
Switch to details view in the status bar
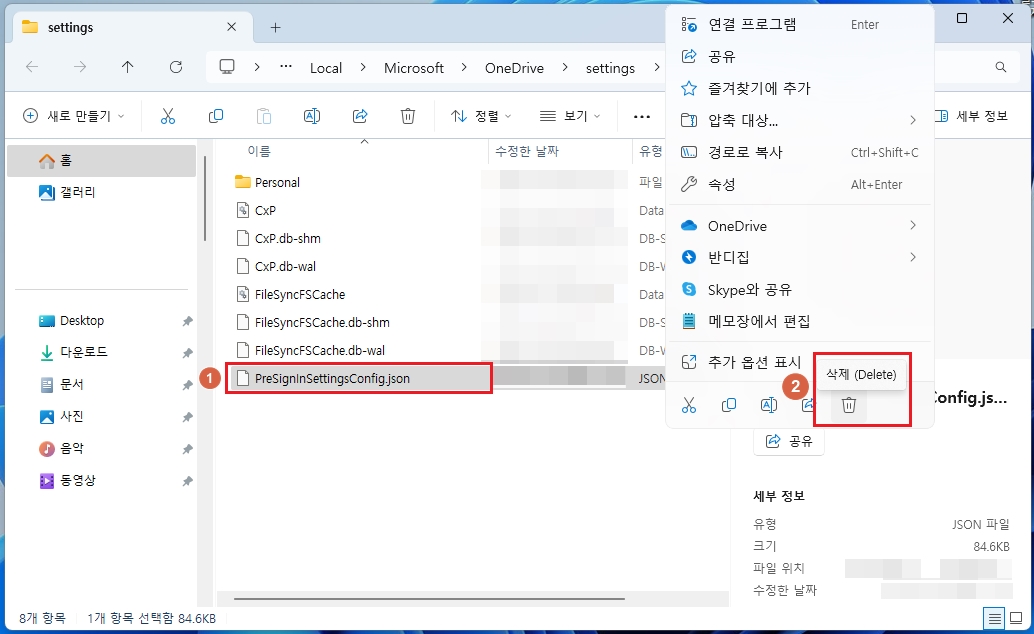993,618
